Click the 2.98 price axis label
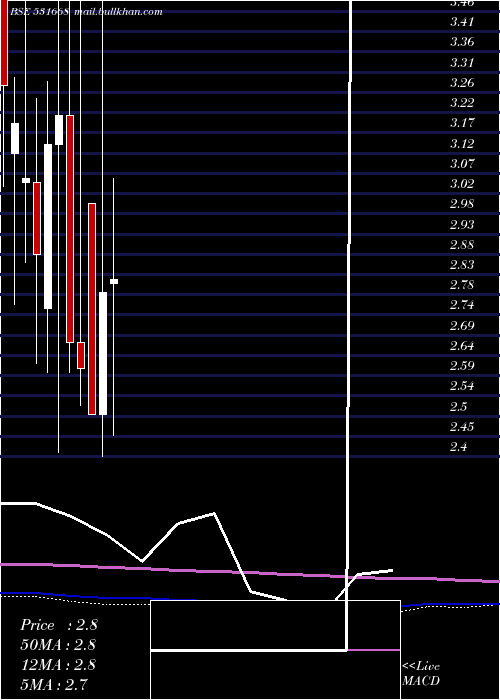Screen dimensions: 500x700 [462, 204]
